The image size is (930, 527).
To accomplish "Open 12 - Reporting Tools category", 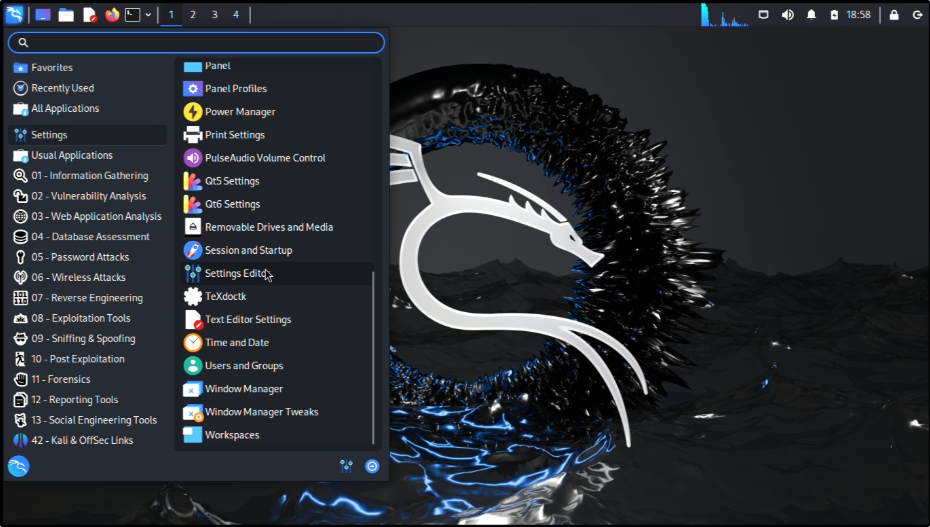I will point(87,400).
